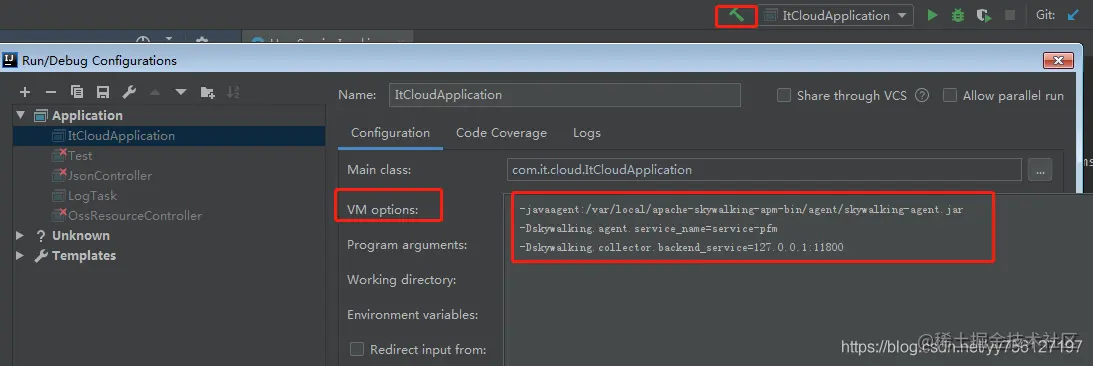
Task: Toggle the Redirect input from checkbox
Action: pyautogui.click(x=357, y=349)
